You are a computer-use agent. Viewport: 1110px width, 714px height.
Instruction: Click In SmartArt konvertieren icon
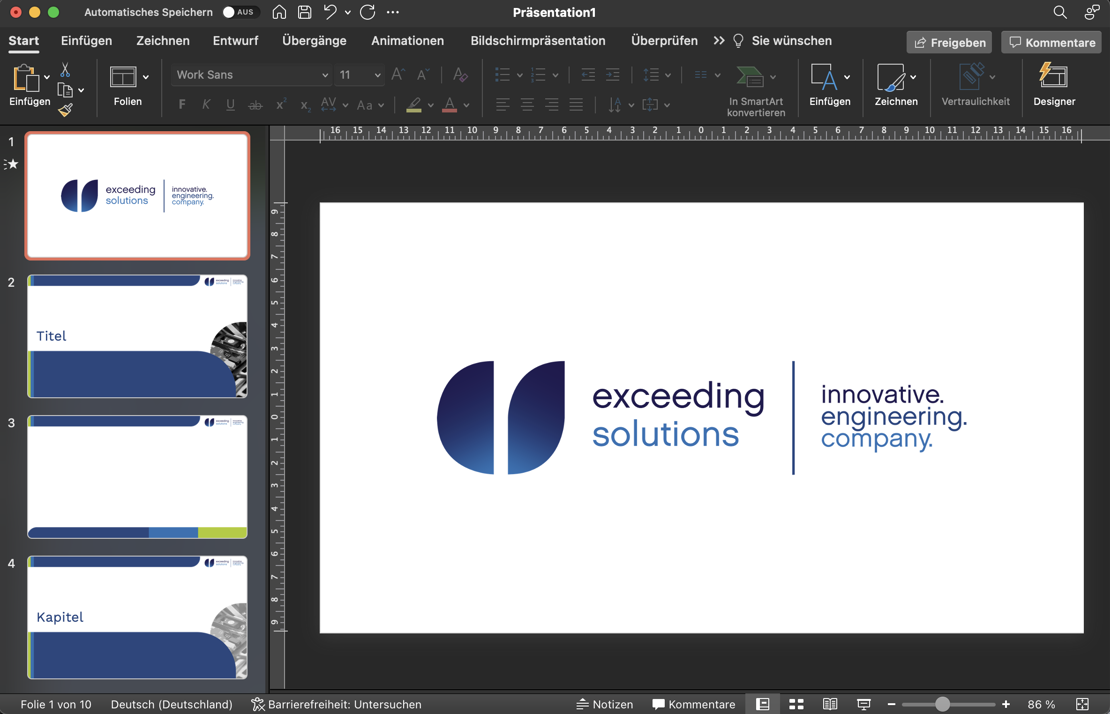pyautogui.click(x=750, y=77)
